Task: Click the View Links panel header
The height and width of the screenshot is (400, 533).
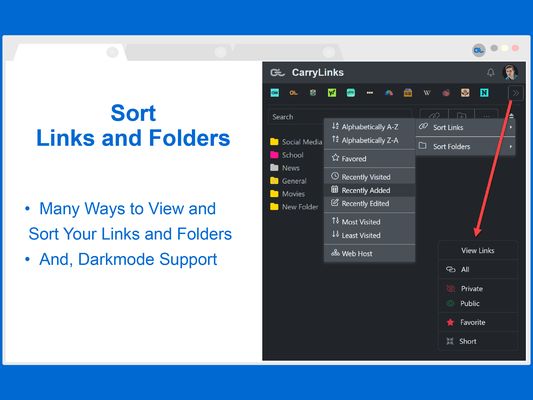Action: click(x=478, y=250)
